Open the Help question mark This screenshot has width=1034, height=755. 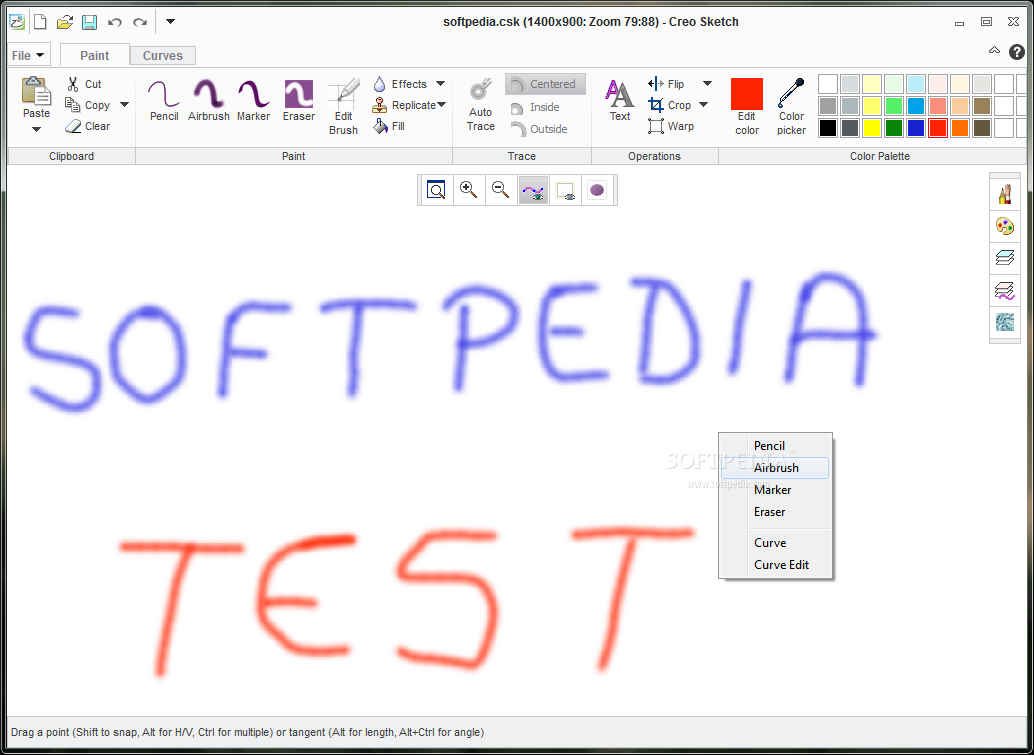[x=1016, y=51]
